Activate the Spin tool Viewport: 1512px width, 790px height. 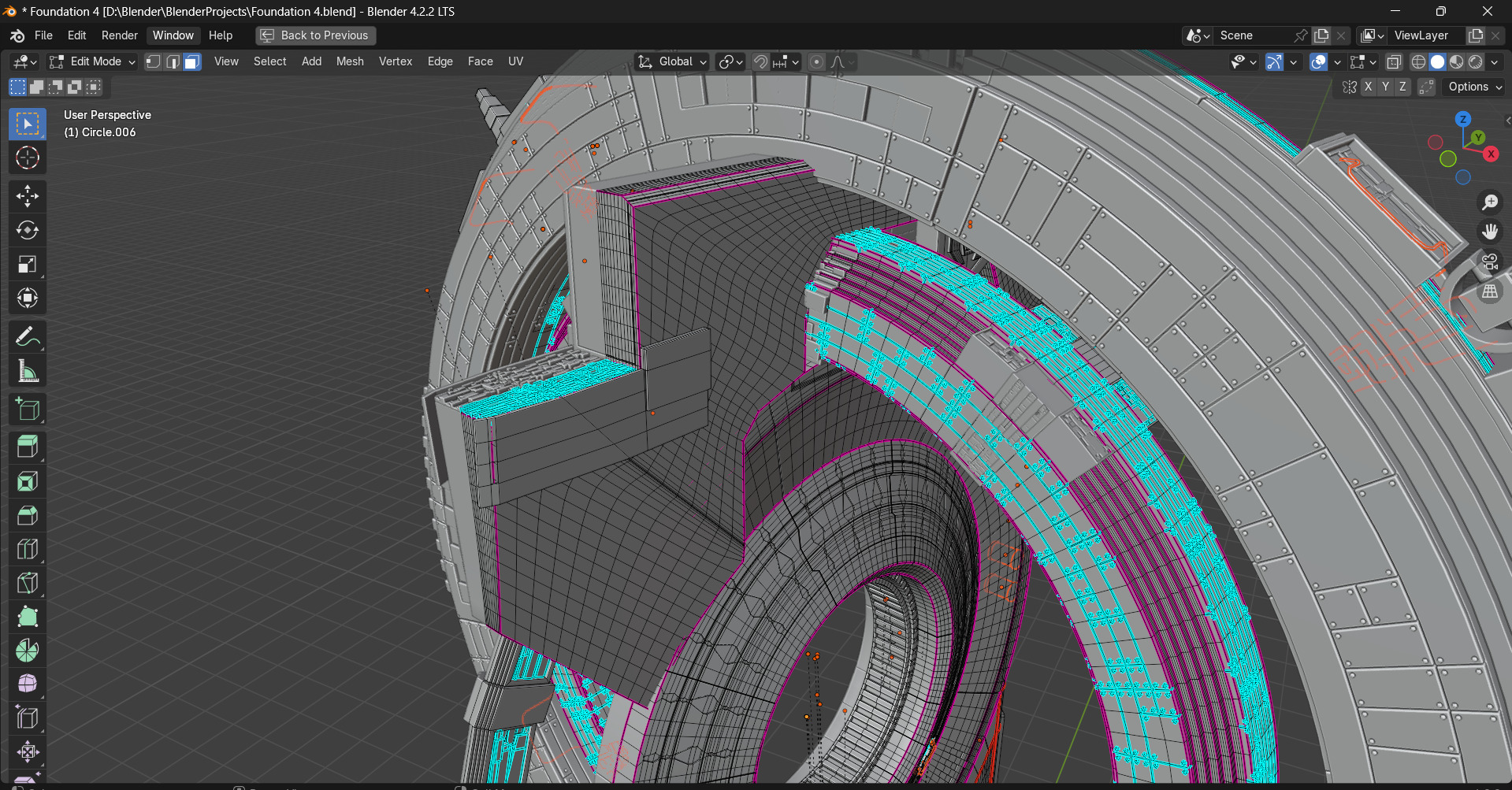tap(28, 651)
